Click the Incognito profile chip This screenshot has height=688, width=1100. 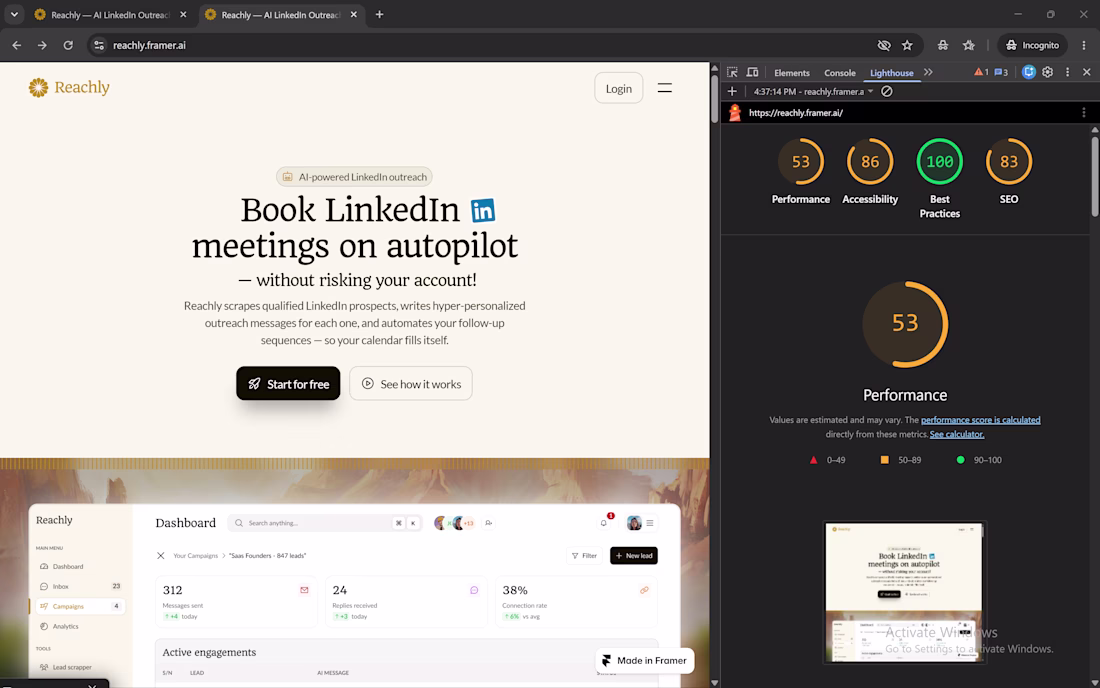click(1032, 45)
